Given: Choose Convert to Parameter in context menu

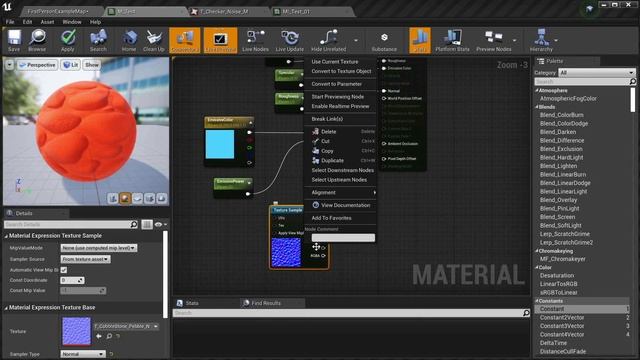Looking at the screenshot, I should click(337, 84).
